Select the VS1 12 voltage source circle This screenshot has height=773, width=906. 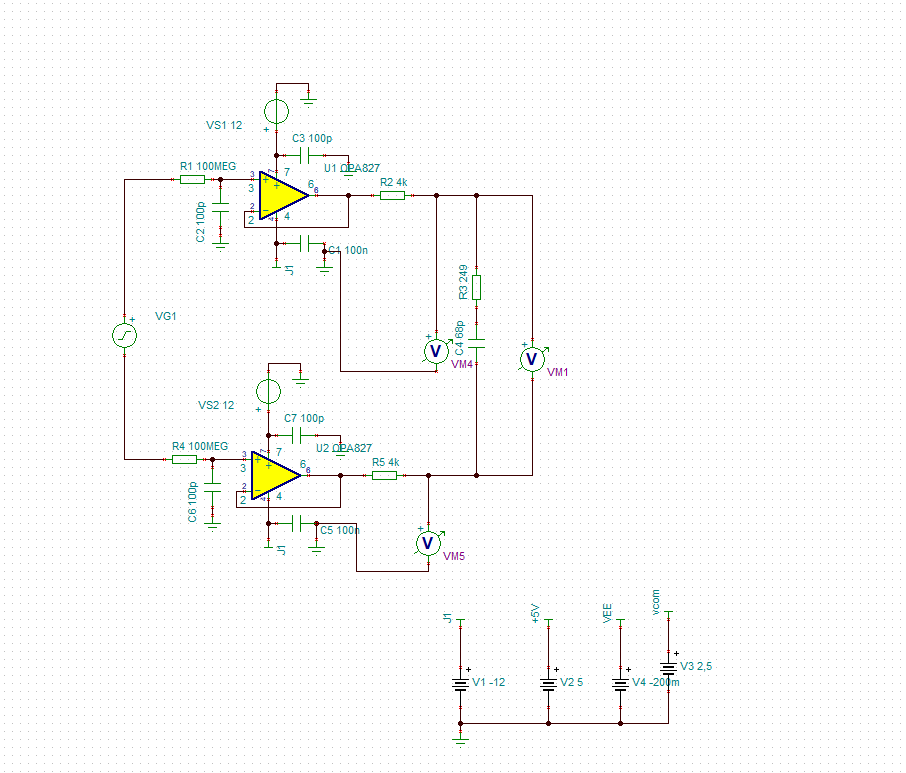(x=276, y=112)
